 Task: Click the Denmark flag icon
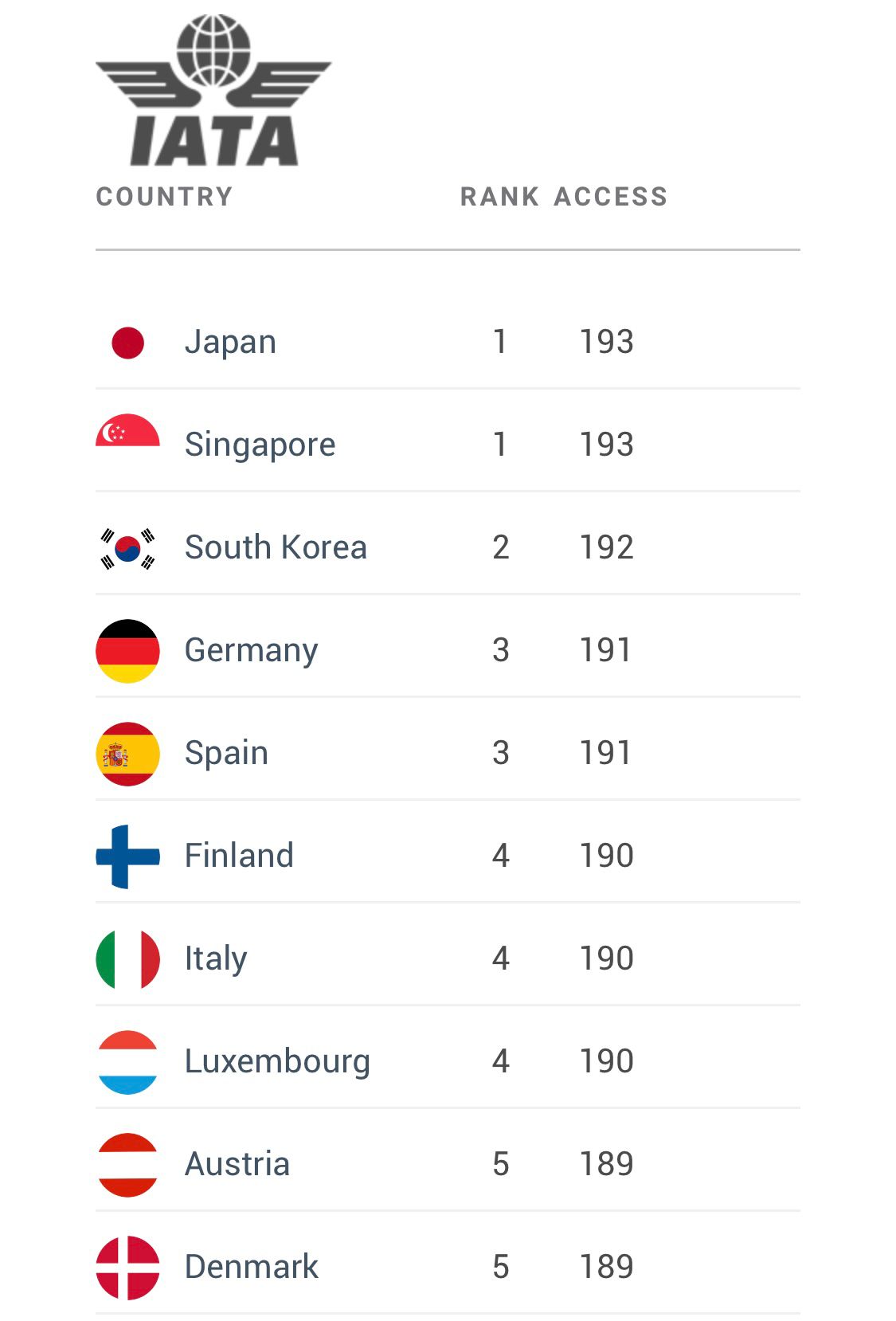(127, 1268)
